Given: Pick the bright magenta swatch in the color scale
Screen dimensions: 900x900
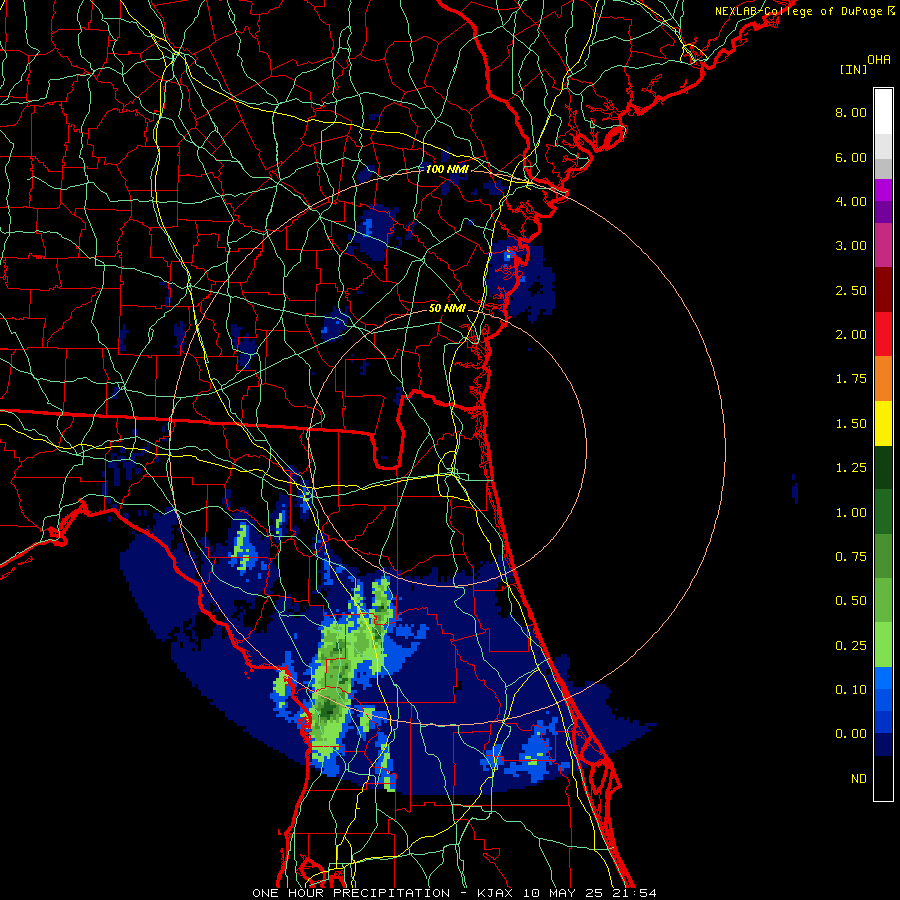Looking at the screenshot, I should (x=883, y=190).
